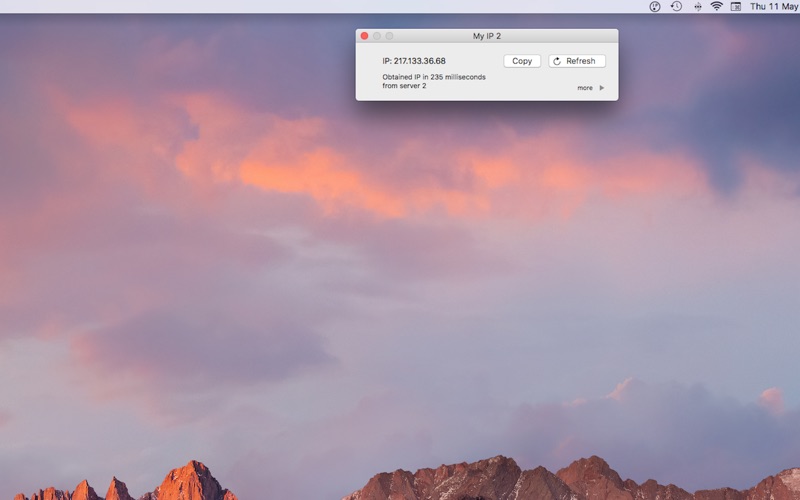The height and width of the screenshot is (500, 800).
Task: Click the "IP:" label prefix
Action: pyautogui.click(x=387, y=61)
